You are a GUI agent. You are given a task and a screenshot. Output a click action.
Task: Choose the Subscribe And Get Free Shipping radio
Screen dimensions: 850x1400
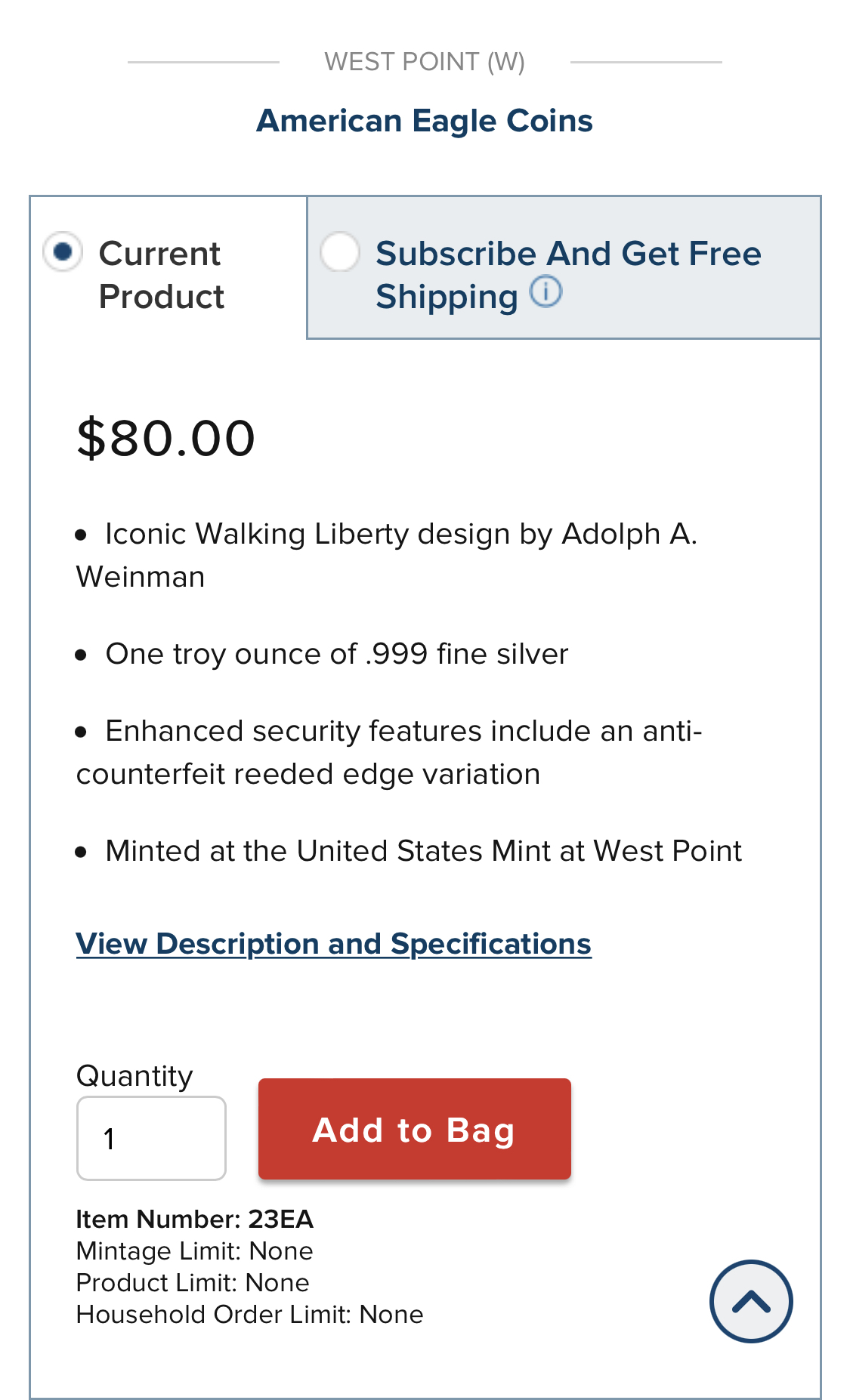[x=339, y=251]
